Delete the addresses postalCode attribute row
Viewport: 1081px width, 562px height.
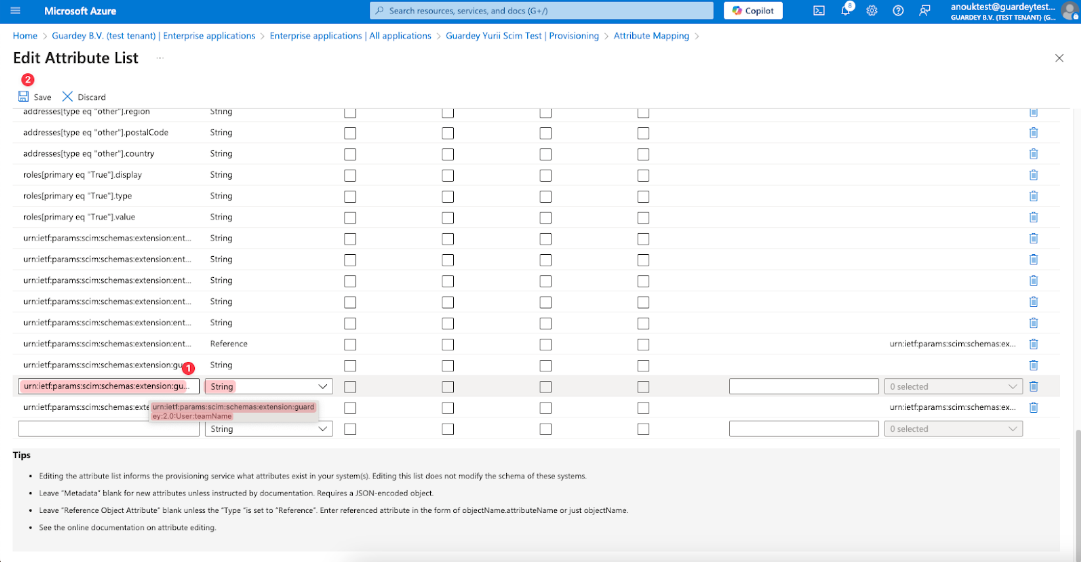click(1033, 132)
